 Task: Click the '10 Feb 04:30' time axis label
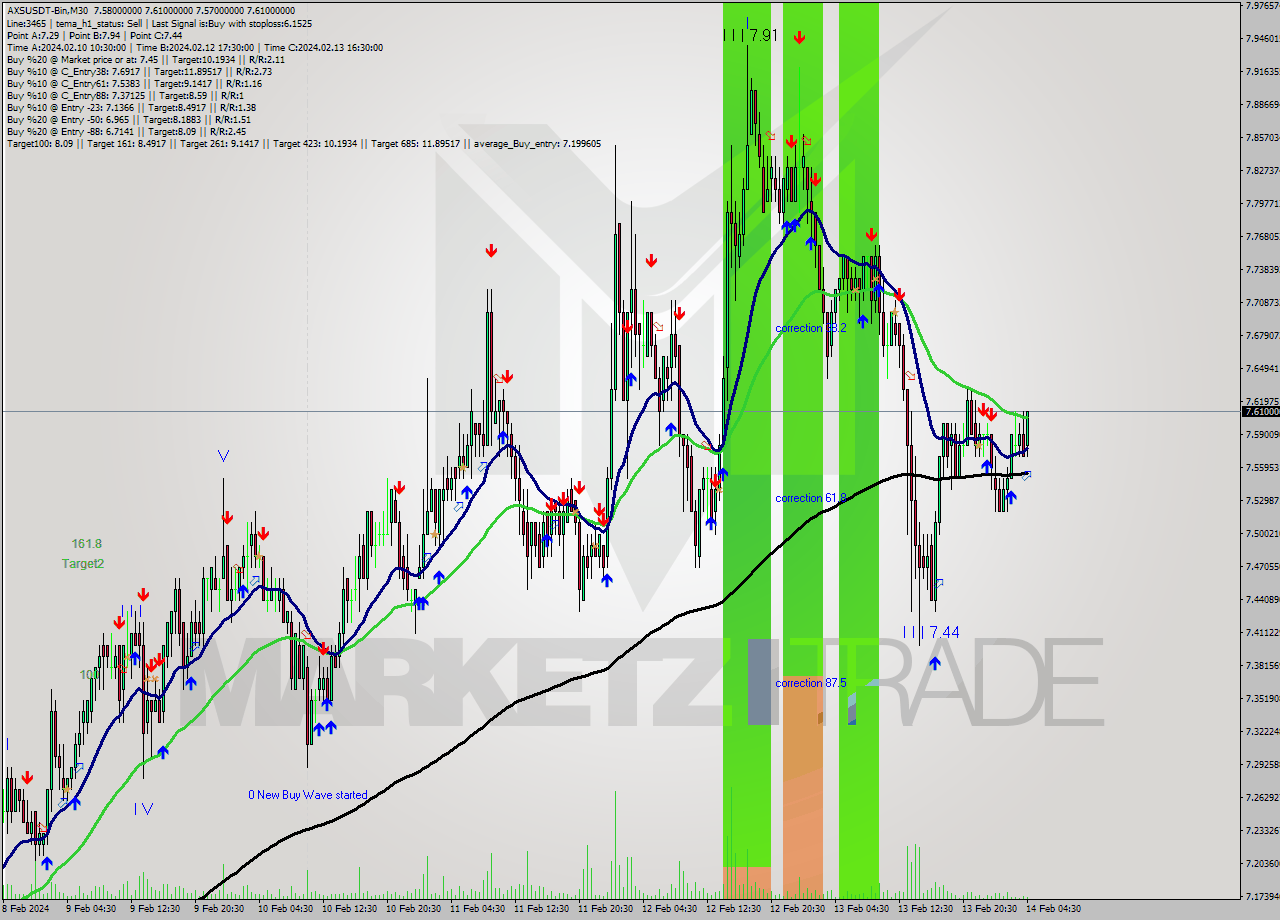pyautogui.click(x=285, y=909)
